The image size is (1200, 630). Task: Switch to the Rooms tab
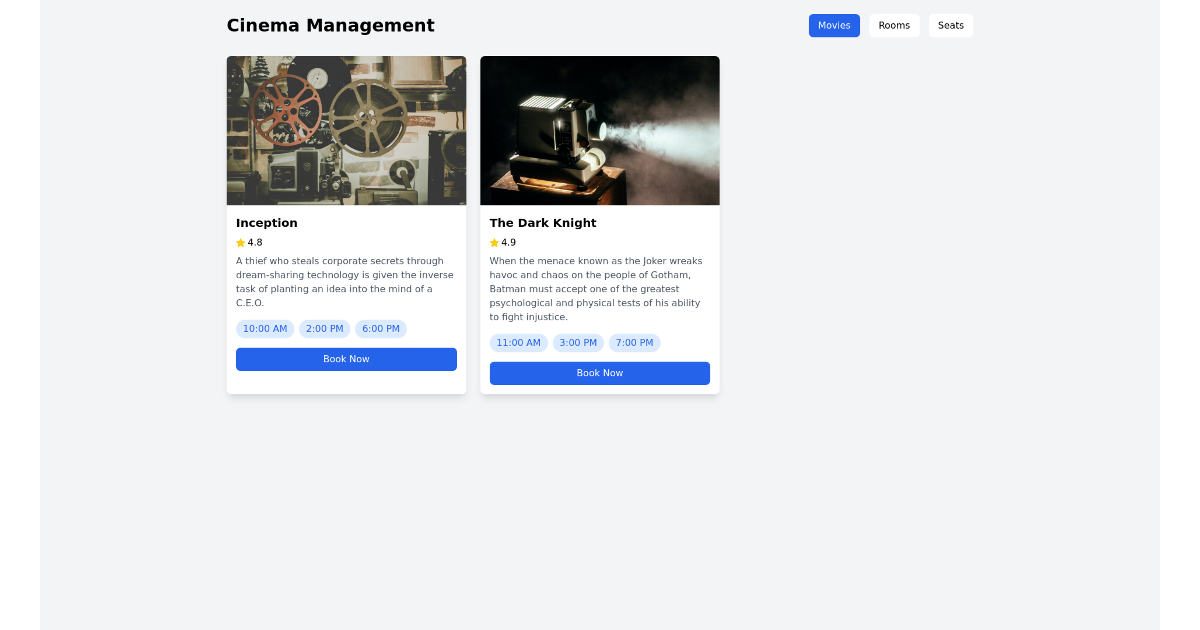pyautogui.click(x=894, y=25)
